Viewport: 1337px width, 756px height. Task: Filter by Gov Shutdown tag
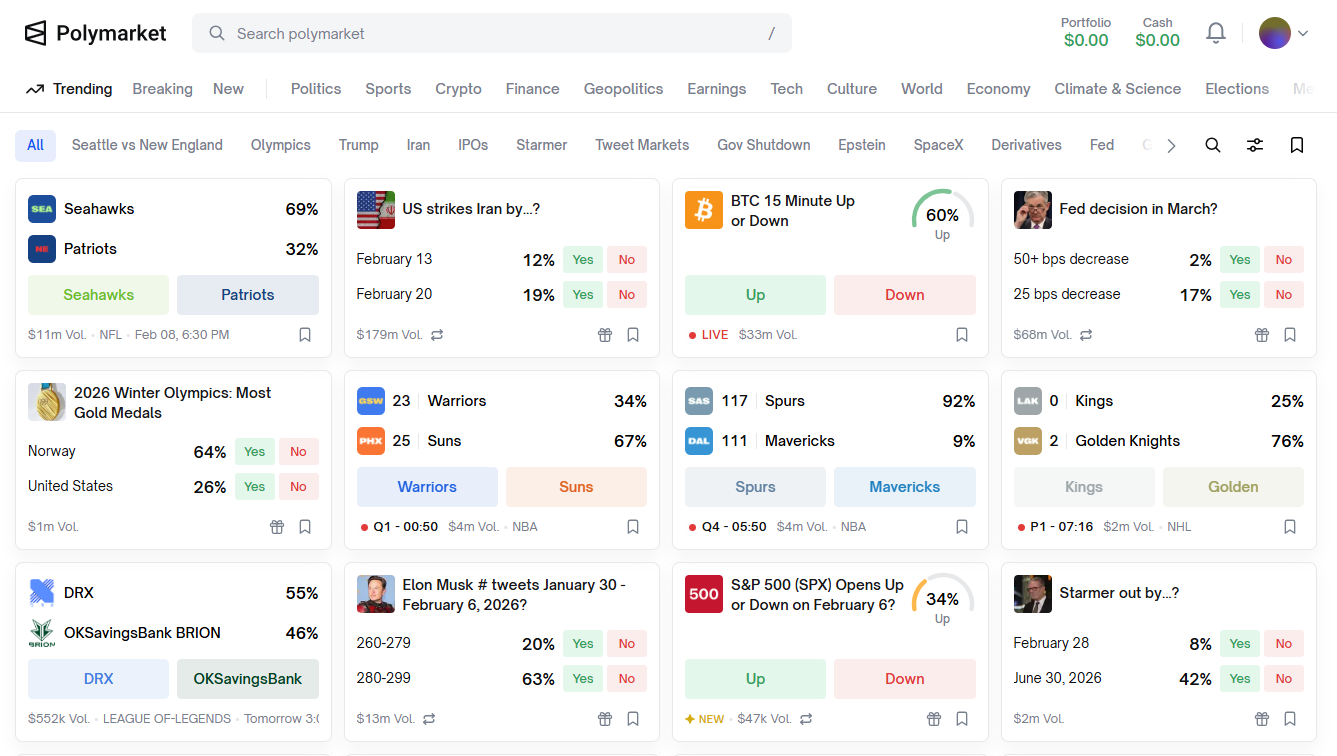764,145
